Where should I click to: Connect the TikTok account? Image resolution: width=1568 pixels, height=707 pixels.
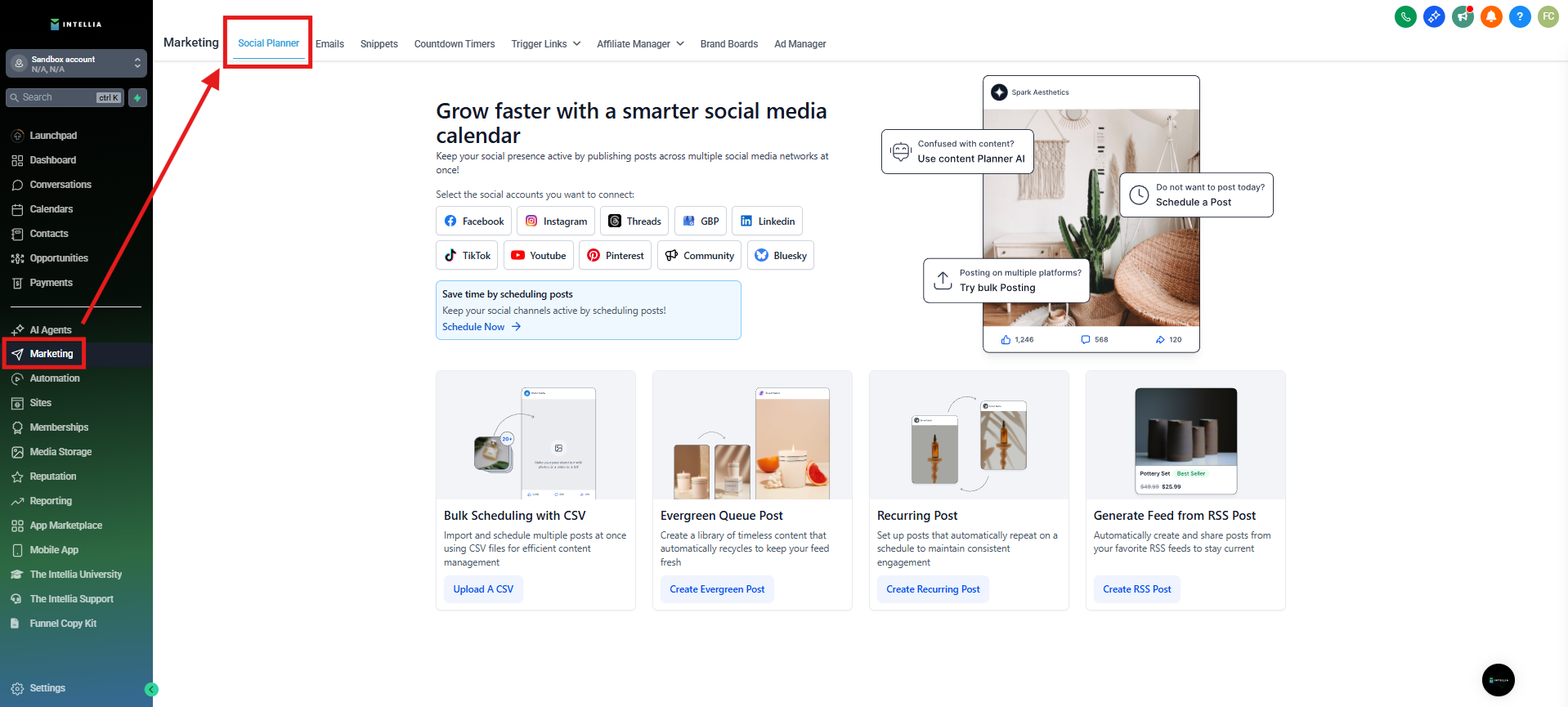(x=467, y=256)
